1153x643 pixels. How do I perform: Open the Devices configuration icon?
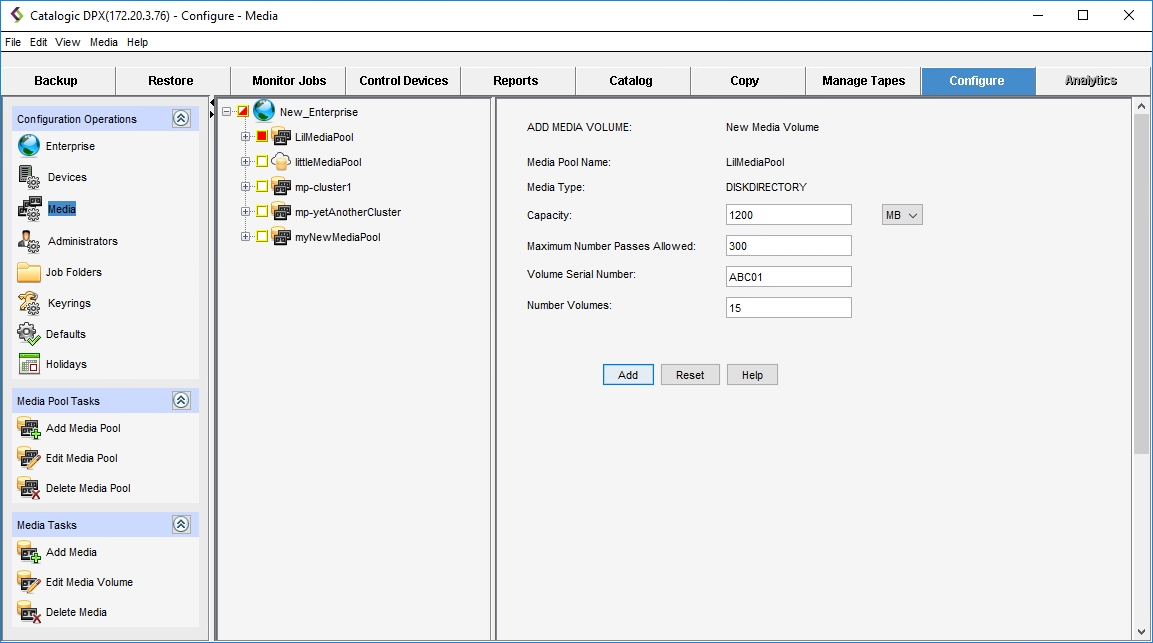[x=29, y=177]
